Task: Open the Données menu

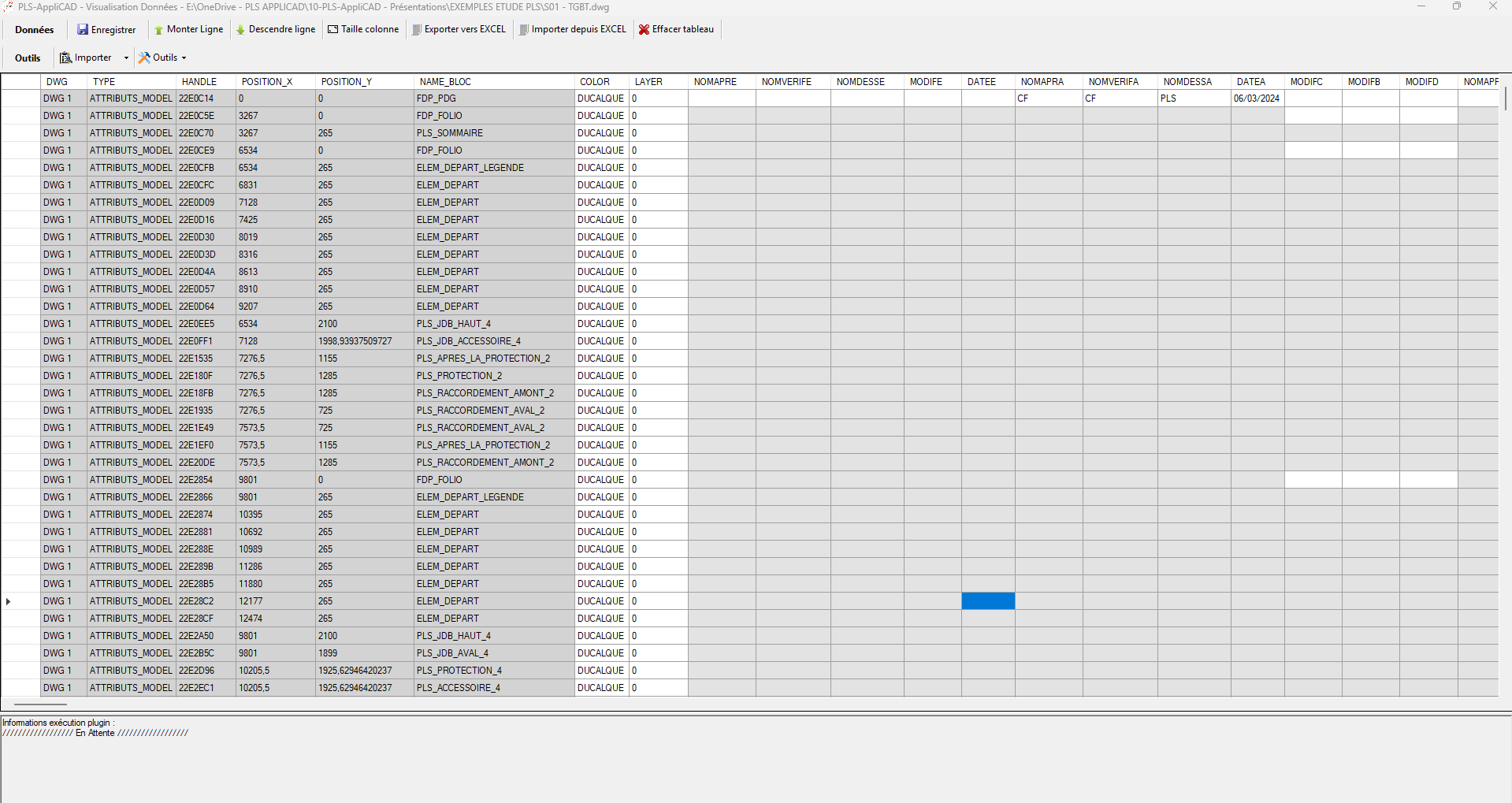Action: [x=34, y=29]
